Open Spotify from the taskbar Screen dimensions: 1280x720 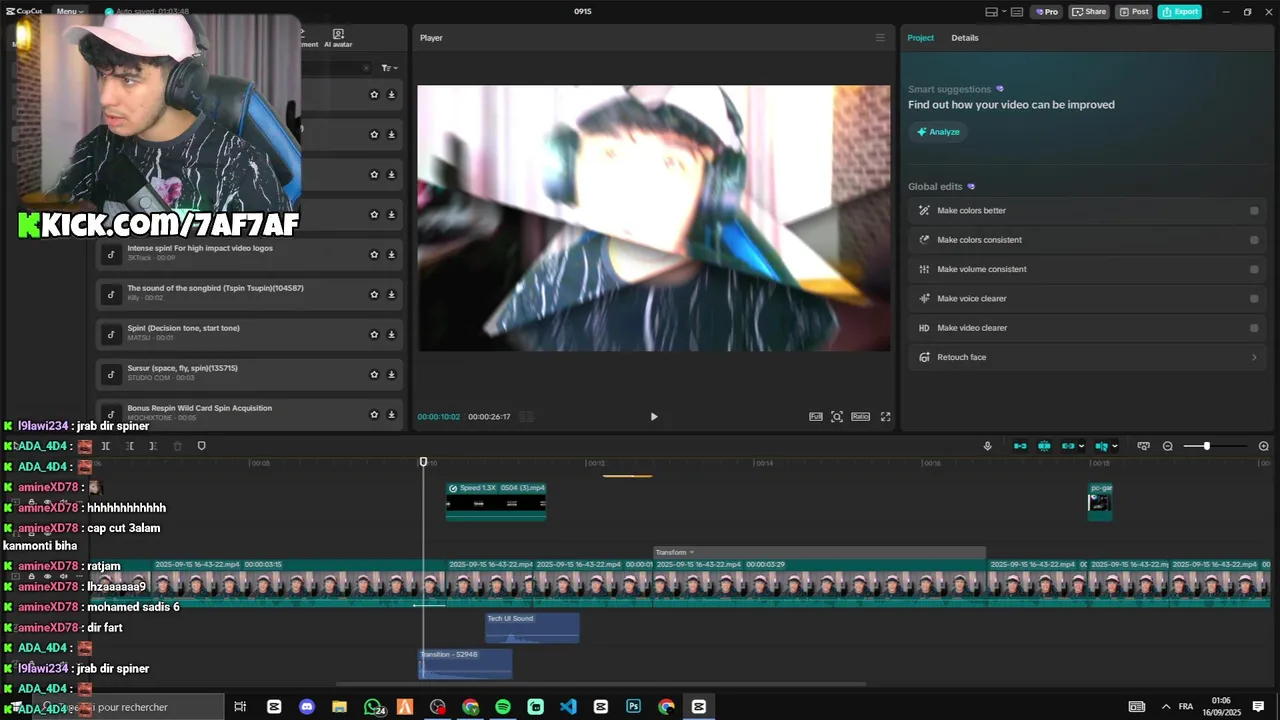pos(503,707)
